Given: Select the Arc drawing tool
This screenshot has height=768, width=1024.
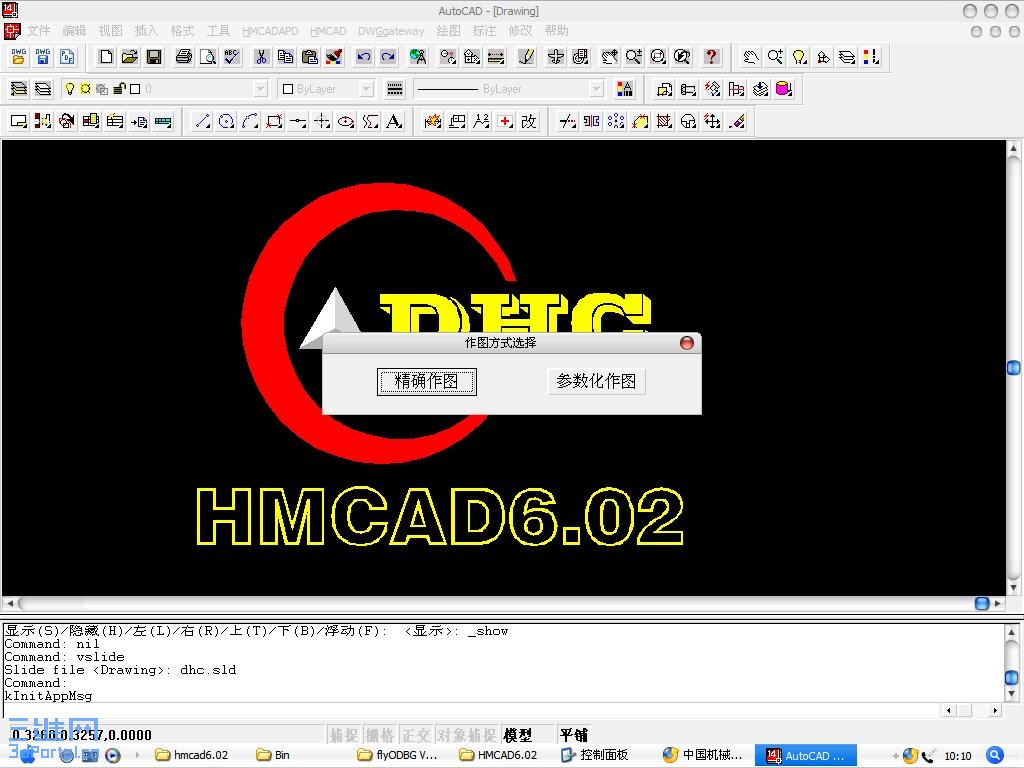Looking at the screenshot, I should point(250,121).
